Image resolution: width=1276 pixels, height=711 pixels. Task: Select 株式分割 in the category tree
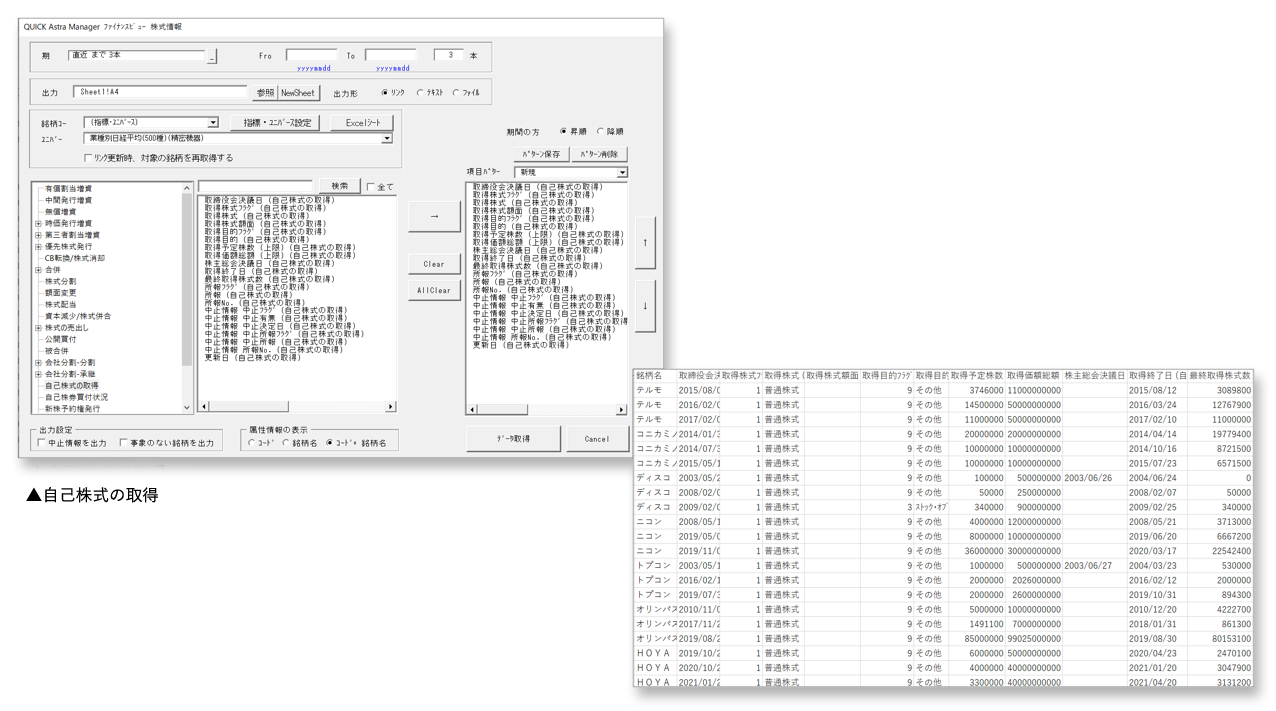(61, 282)
